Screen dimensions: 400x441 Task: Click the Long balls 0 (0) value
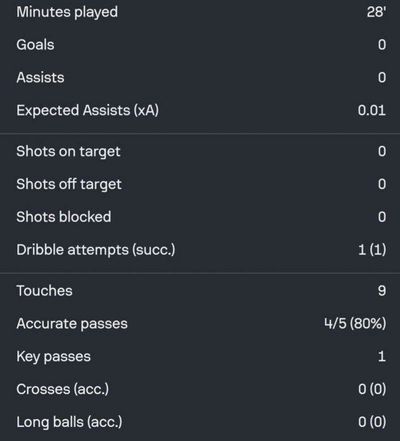pos(372,422)
